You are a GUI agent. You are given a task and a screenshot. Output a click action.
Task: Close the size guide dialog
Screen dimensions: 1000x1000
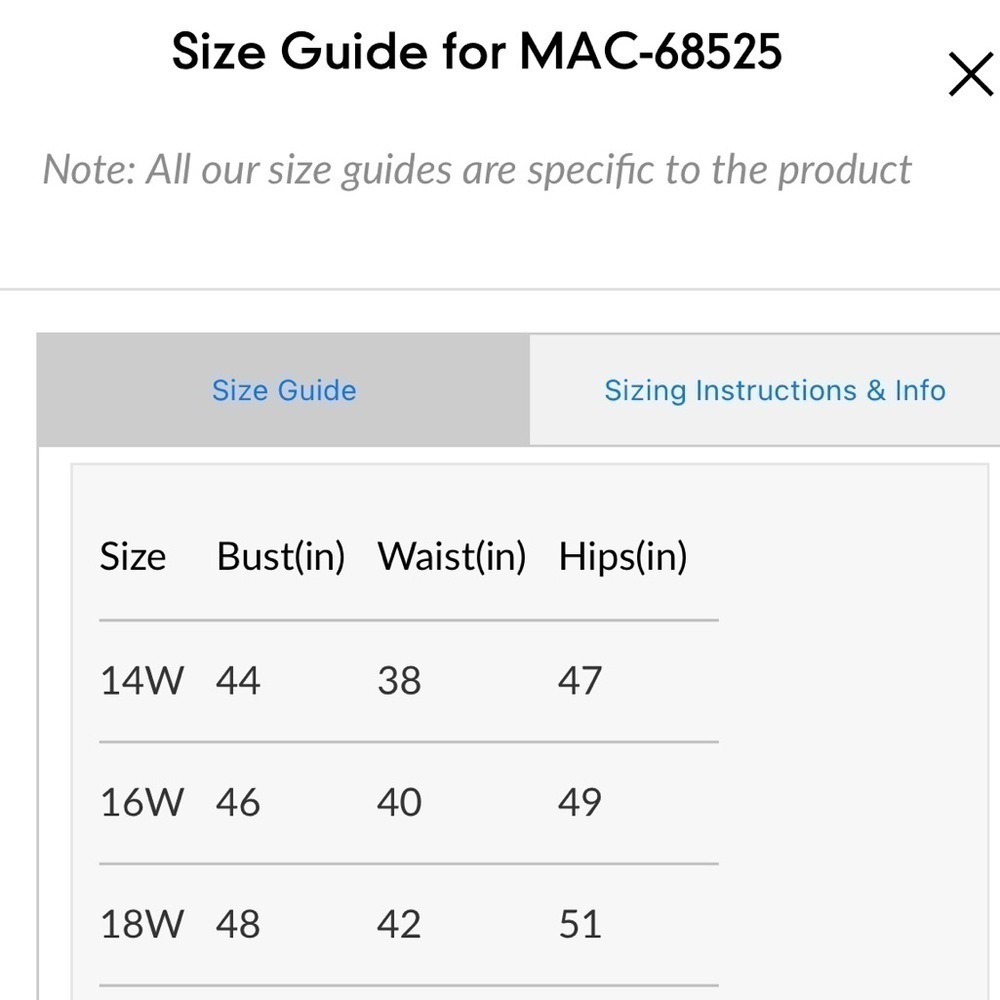click(971, 74)
